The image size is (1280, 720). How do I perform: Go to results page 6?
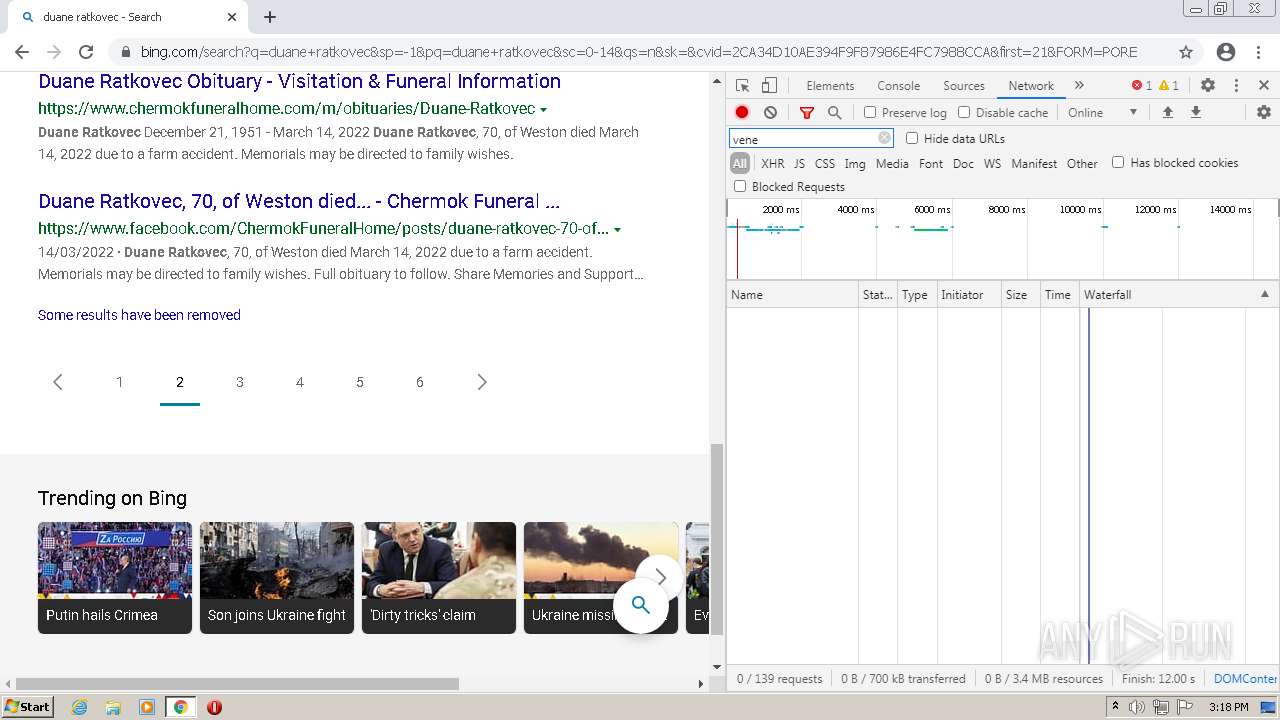420,382
